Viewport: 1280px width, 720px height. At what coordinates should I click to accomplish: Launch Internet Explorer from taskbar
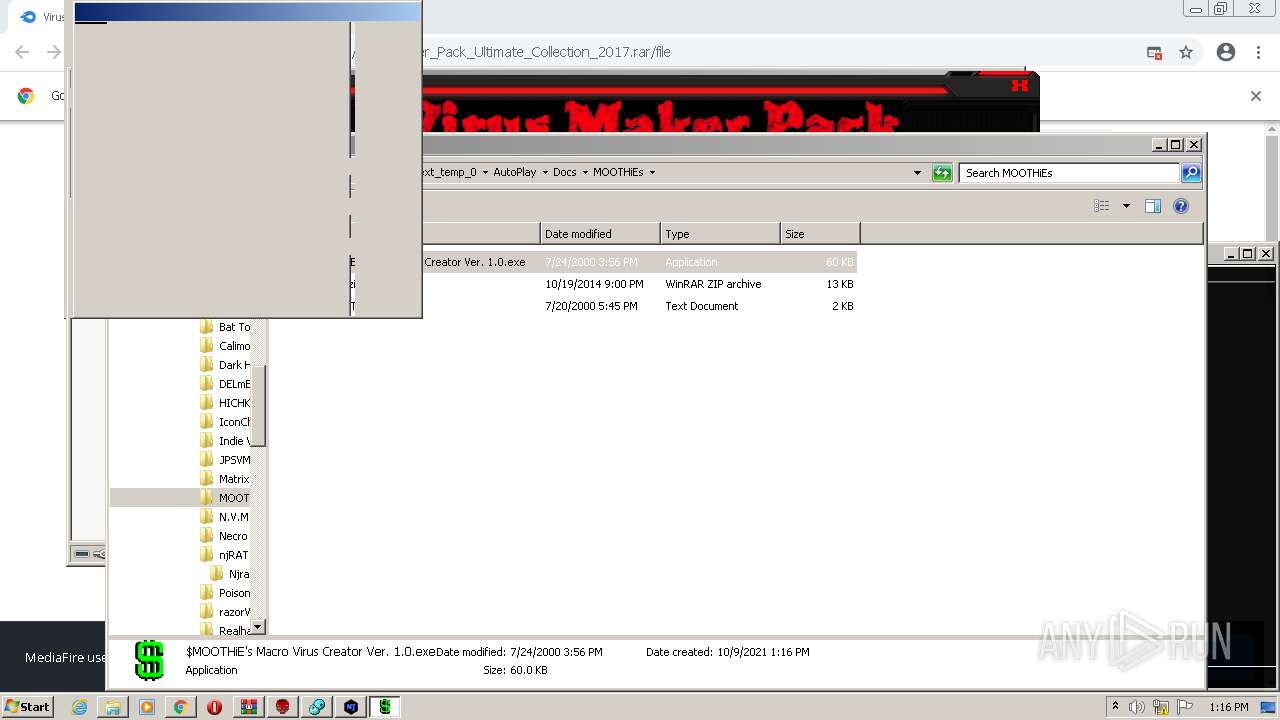coord(80,707)
